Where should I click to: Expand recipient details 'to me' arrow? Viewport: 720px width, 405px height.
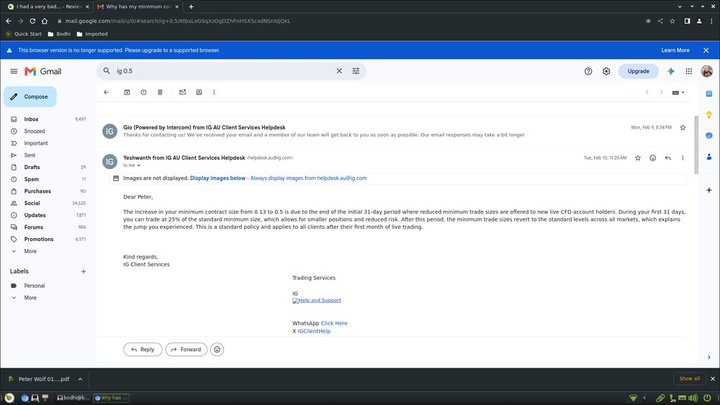(138, 165)
